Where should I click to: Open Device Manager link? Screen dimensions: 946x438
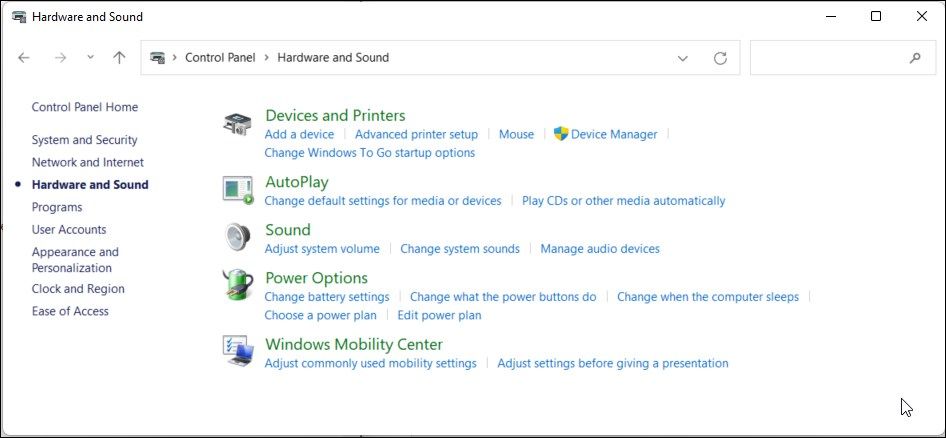(614, 135)
